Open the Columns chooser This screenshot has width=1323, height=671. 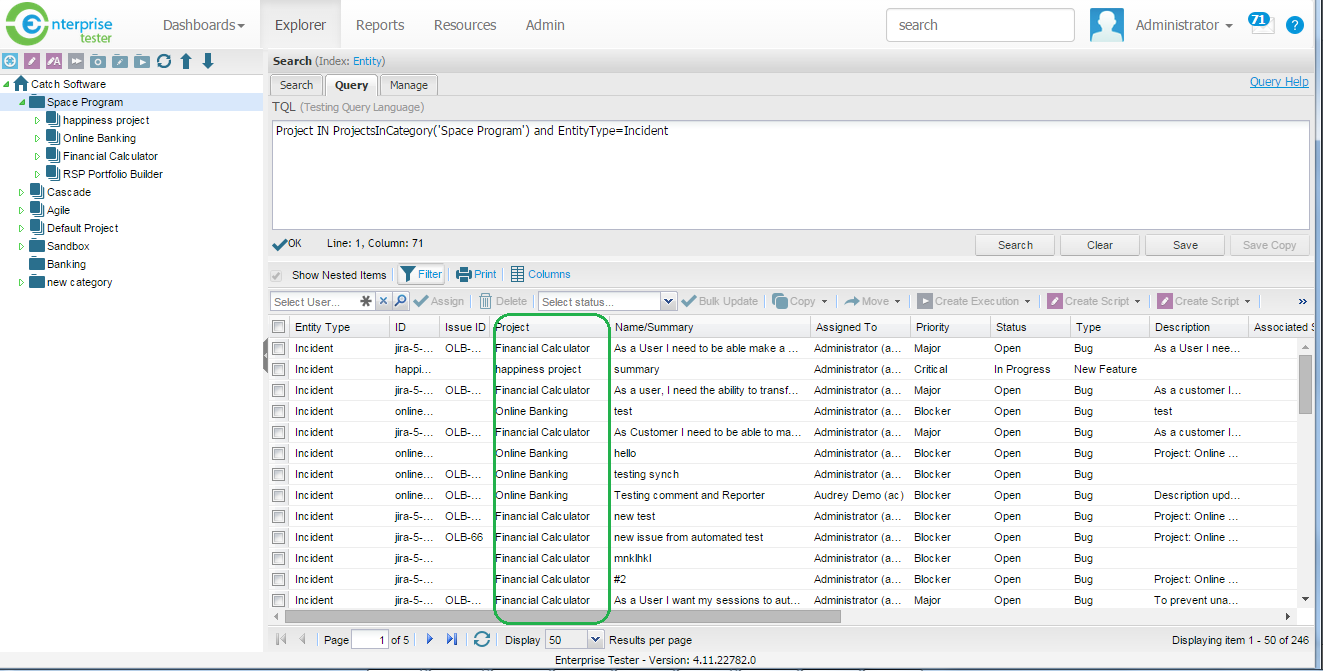540,274
